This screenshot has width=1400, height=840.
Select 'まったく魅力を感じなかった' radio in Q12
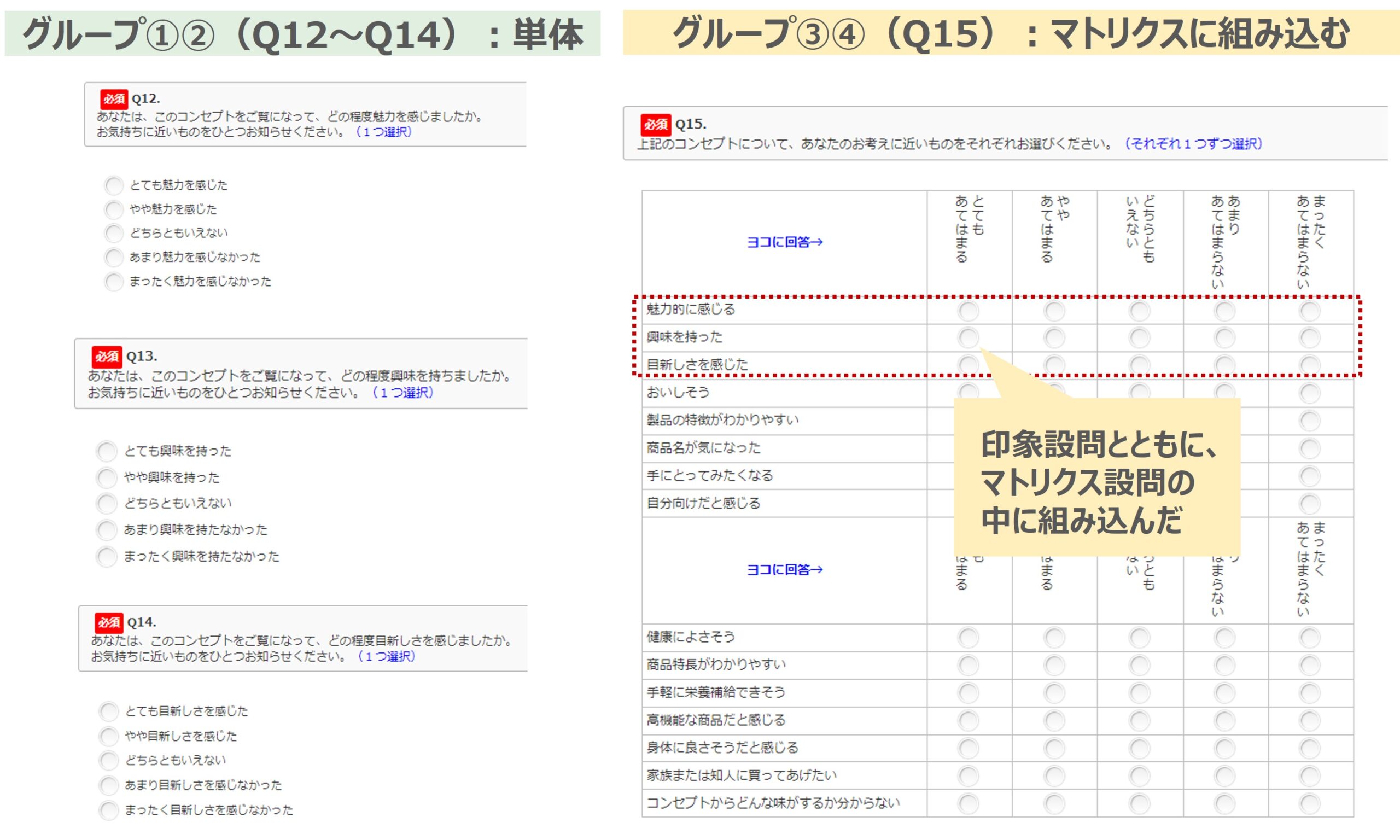coord(114,281)
